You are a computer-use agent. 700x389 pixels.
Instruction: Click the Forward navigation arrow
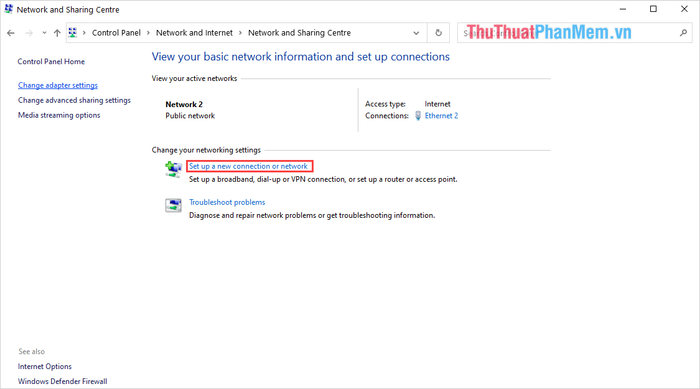(29, 33)
